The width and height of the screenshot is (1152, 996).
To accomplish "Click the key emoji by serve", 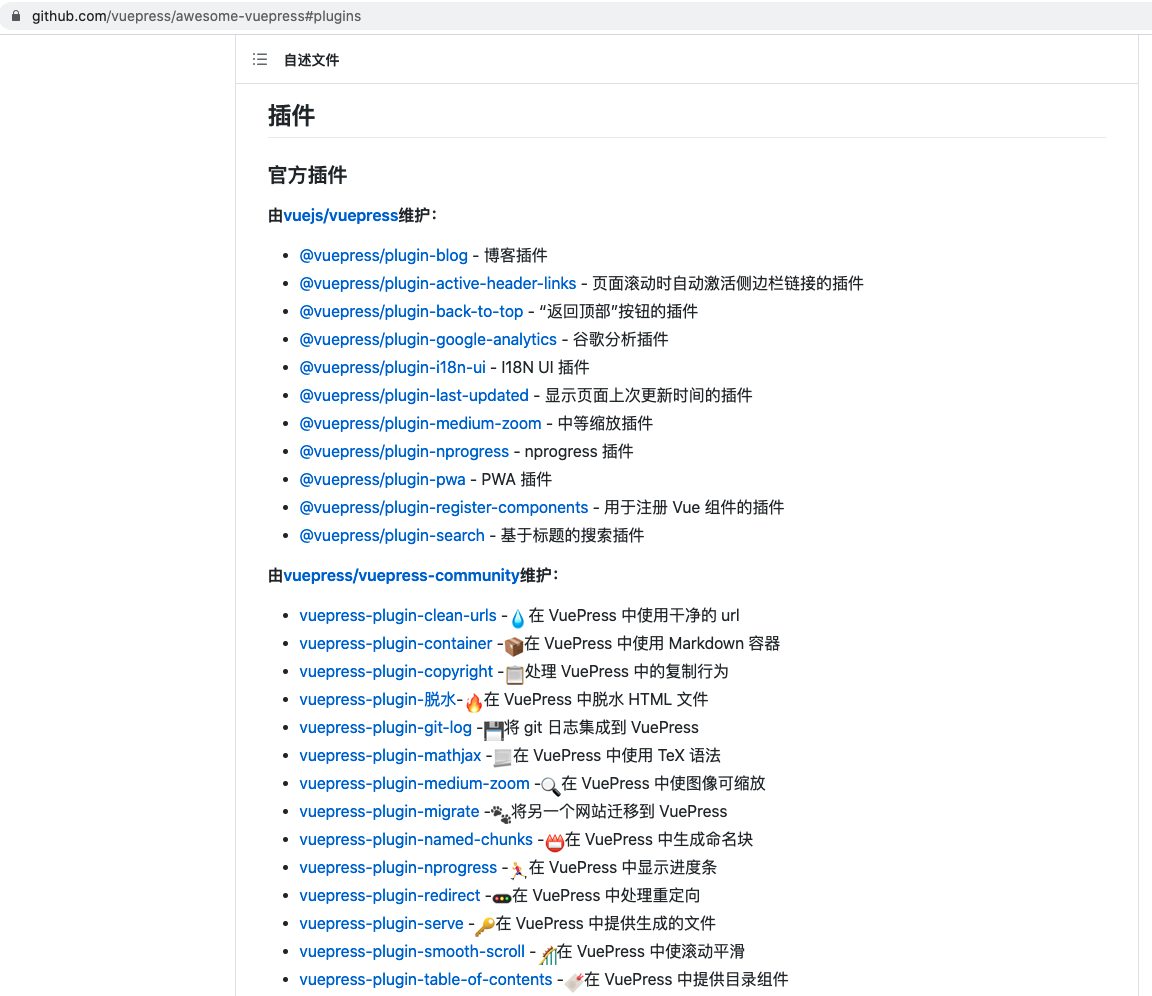I will click(485, 926).
